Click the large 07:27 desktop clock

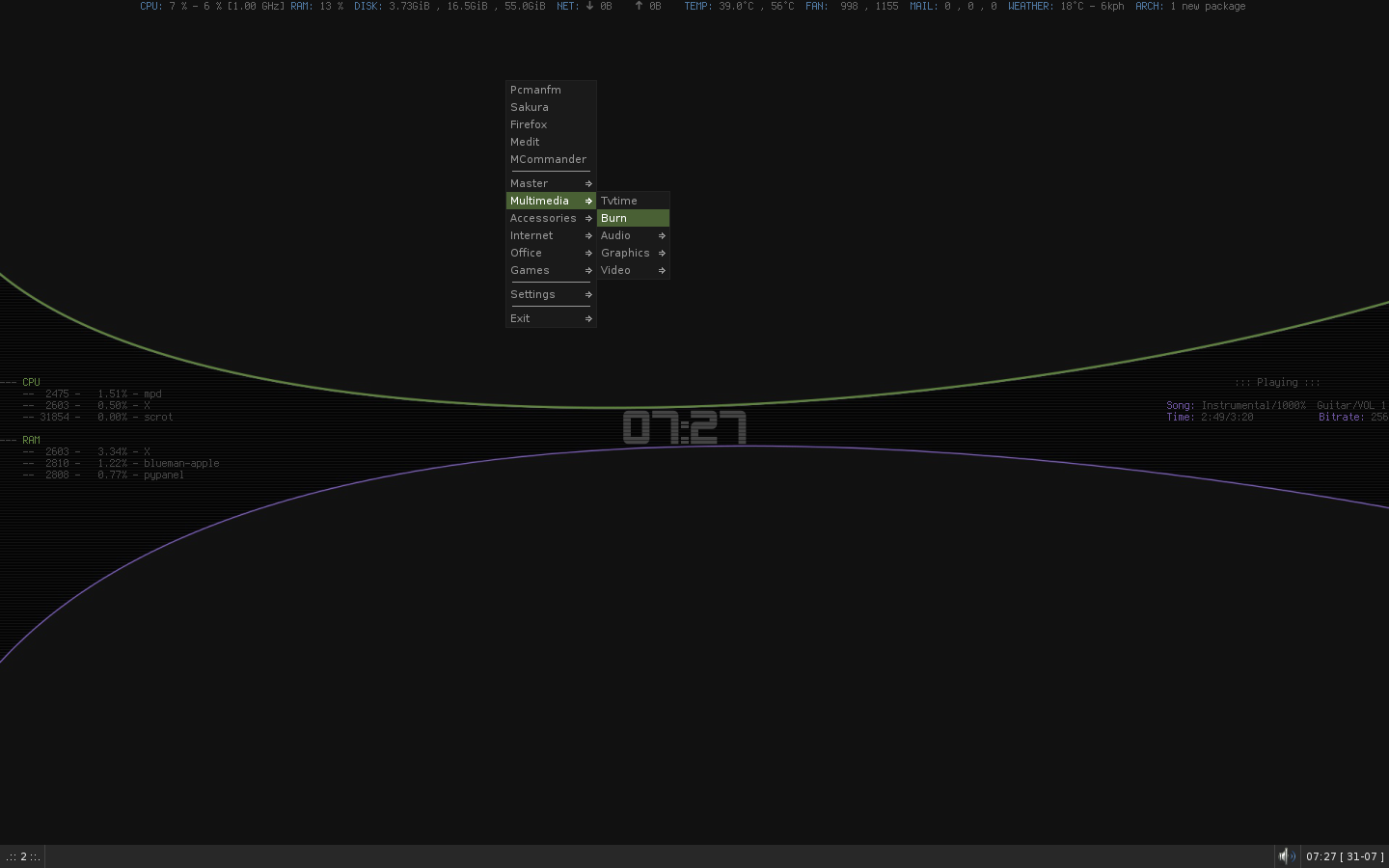coord(685,427)
